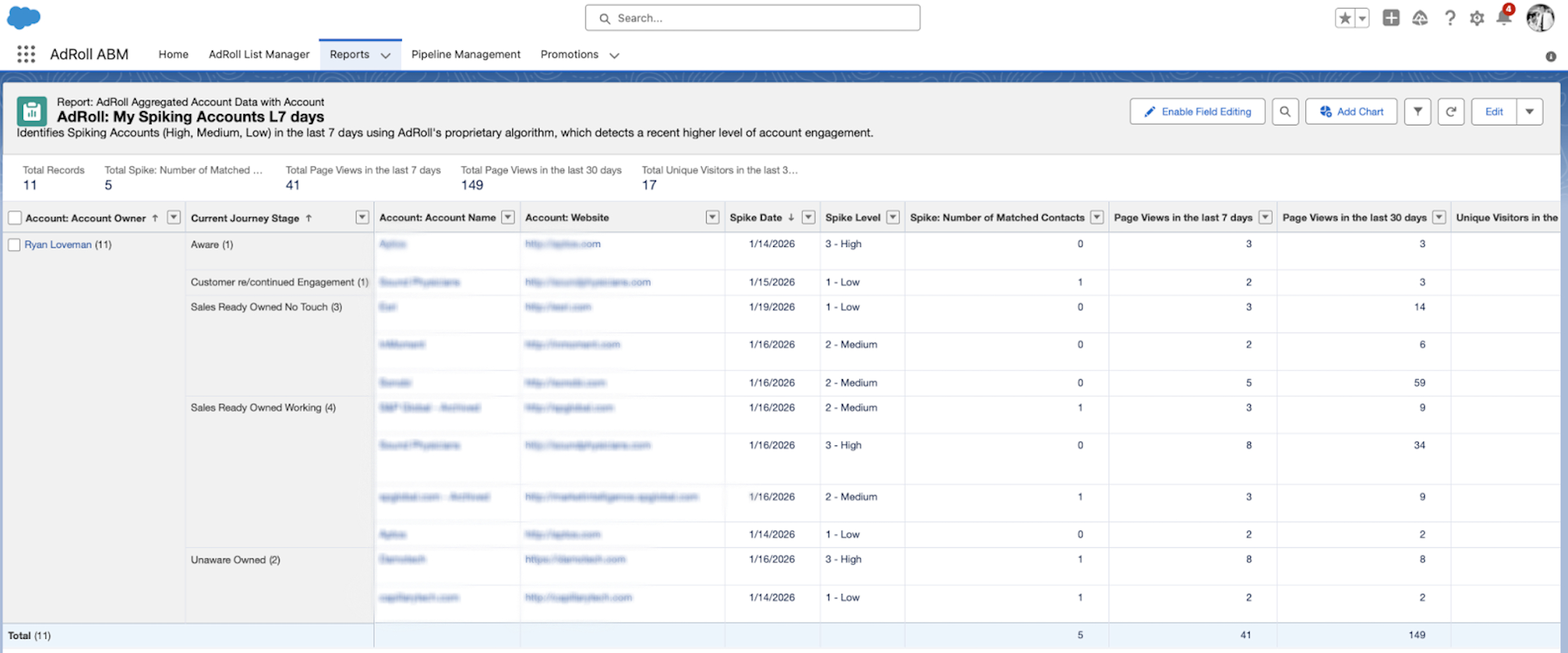Open the App Launcher grid icon
1568x653 pixels.
tap(26, 54)
